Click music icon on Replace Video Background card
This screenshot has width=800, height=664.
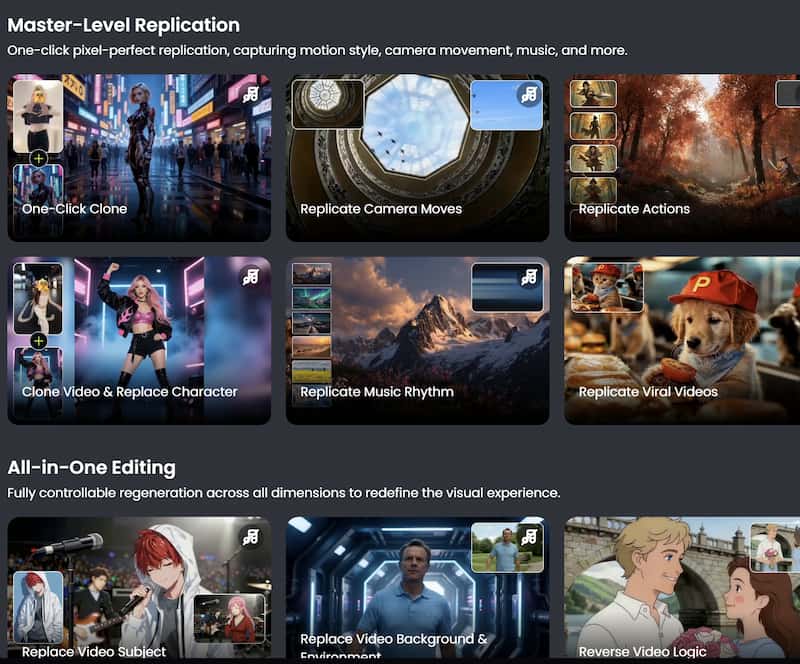pos(529,536)
